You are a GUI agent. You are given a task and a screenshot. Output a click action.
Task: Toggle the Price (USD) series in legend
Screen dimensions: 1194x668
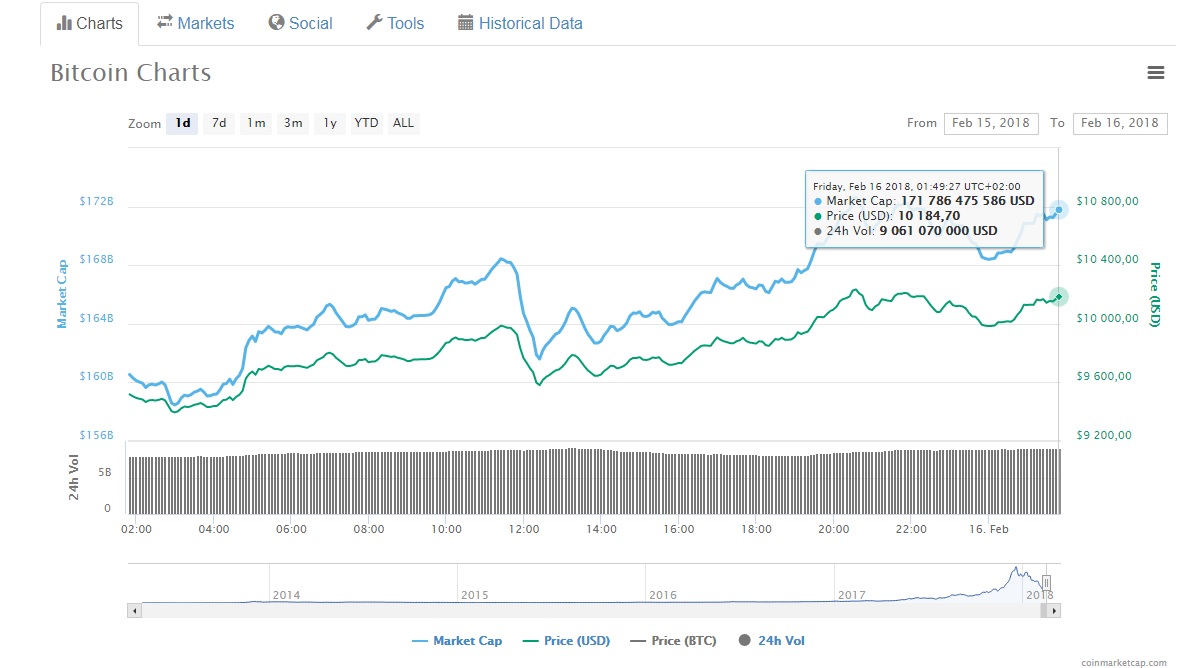point(566,641)
